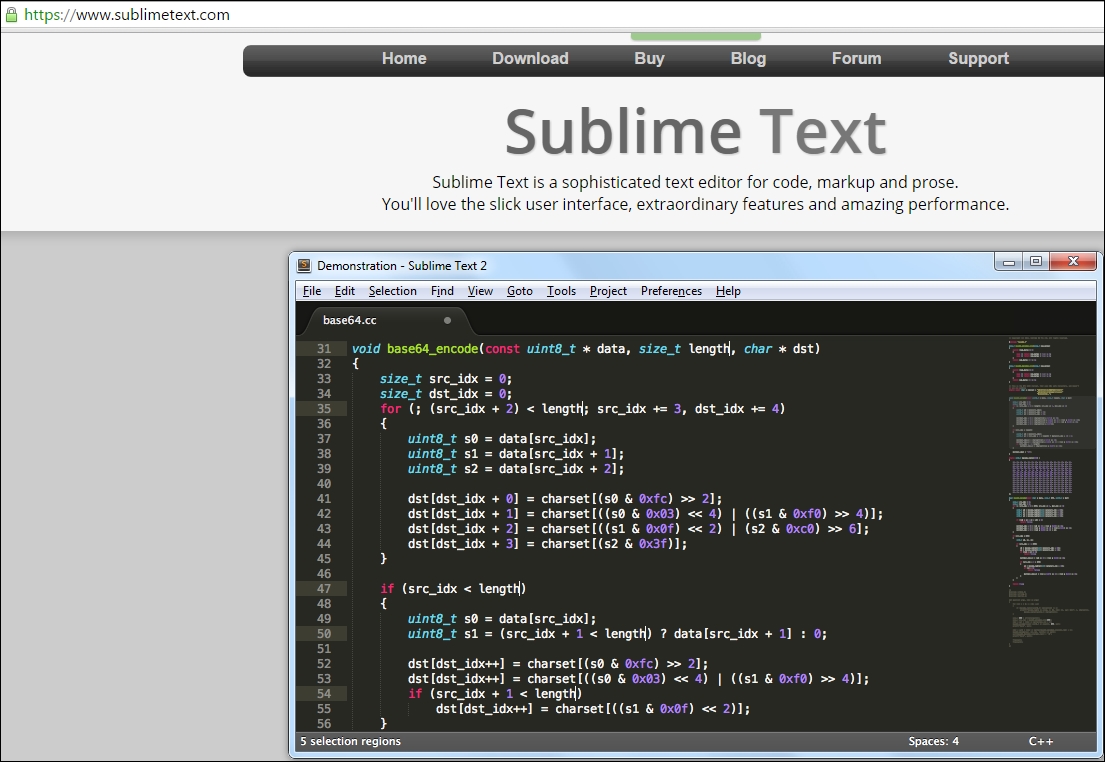Click the Sublime Text app icon in title bar
1105x762 pixels.
click(x=304, y=266)
